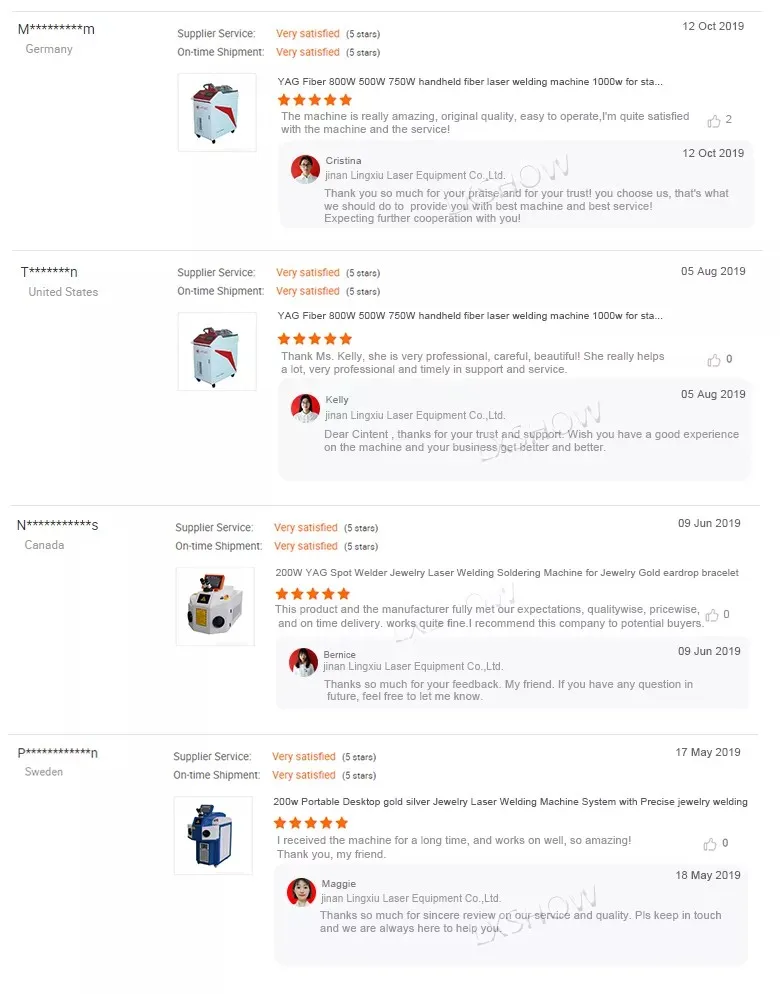Click Kelly's profile avatar
The width and height of the screenshot is (780, 994).
(305, 408)
